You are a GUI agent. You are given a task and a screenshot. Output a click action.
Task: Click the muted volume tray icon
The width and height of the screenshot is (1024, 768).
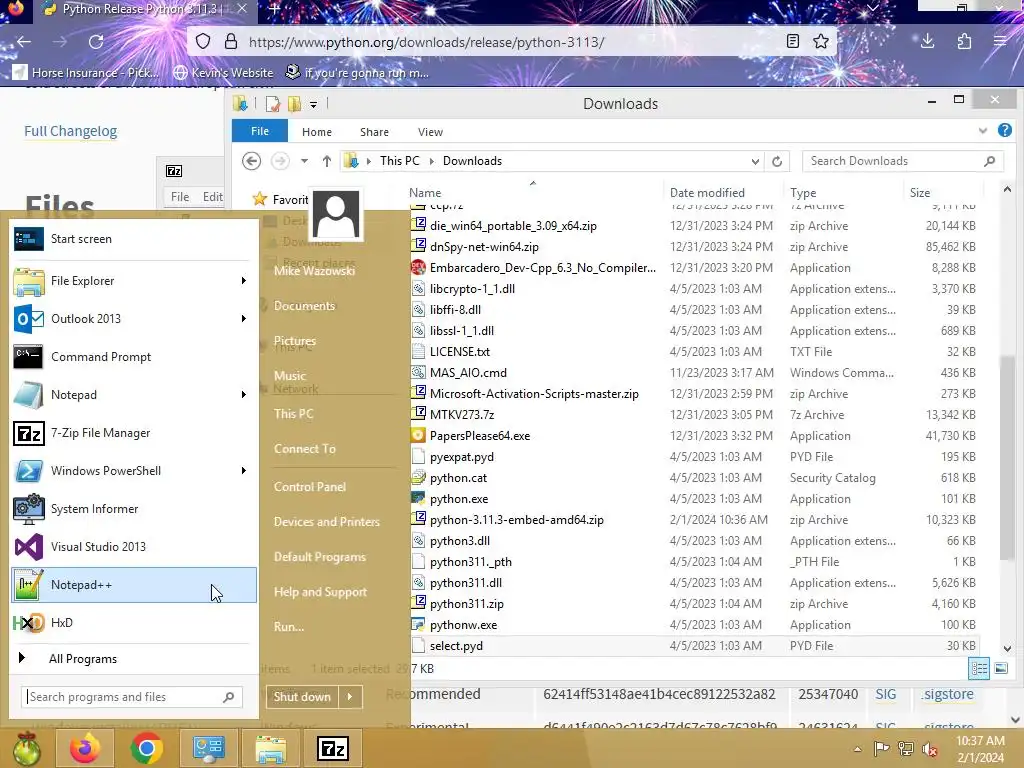930,748
